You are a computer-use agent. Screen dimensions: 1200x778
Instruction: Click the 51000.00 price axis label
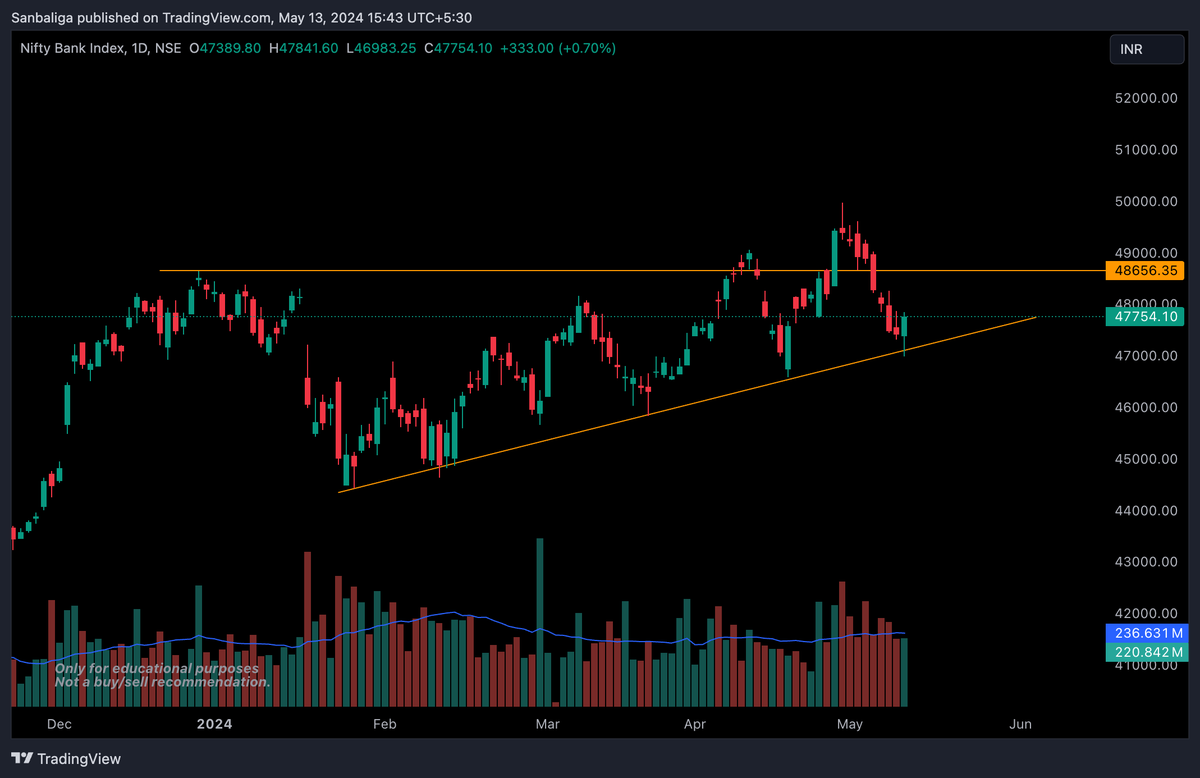(1145, 149)
